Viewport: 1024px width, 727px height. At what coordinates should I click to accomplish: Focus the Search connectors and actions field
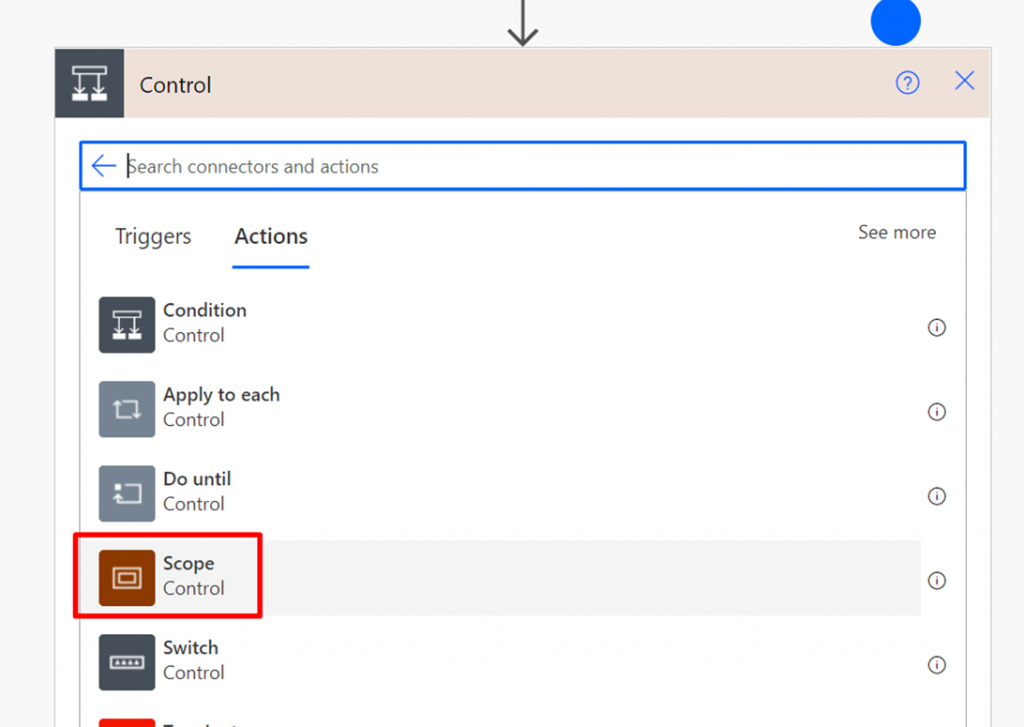point(540,166)
